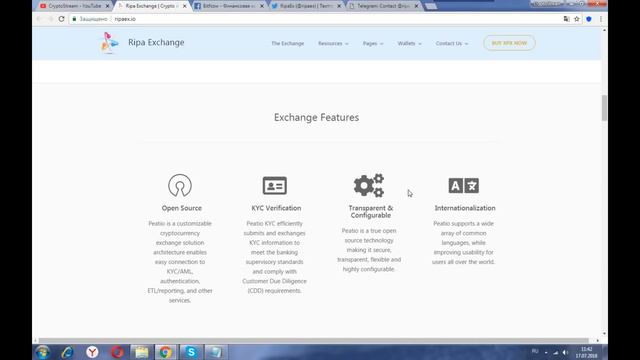Open The Exchange nav link
This screenshot has width=640, height=360.
(x=288, y=43)
